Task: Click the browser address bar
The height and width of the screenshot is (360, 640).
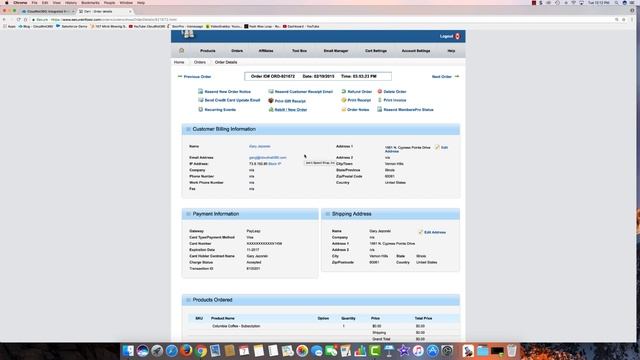Action: (x=318, y=20)
